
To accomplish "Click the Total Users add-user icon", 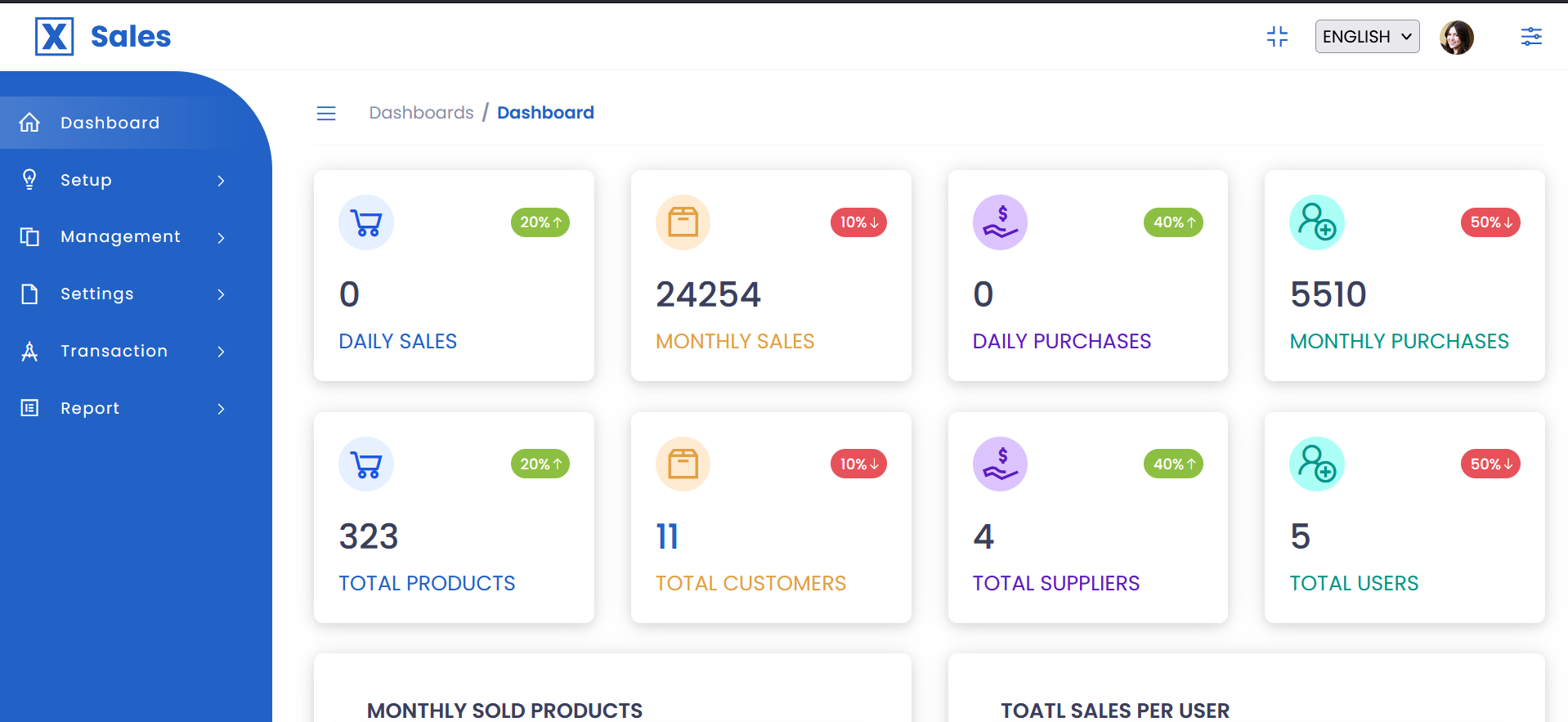I will 1316,464.
